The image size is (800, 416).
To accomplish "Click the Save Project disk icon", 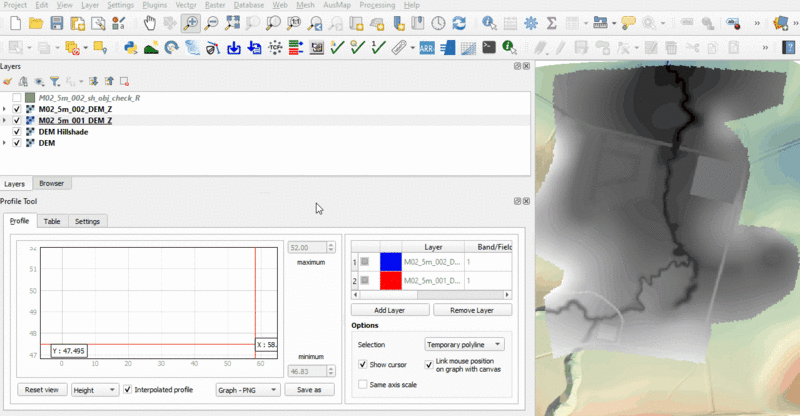I will point(56,22).
